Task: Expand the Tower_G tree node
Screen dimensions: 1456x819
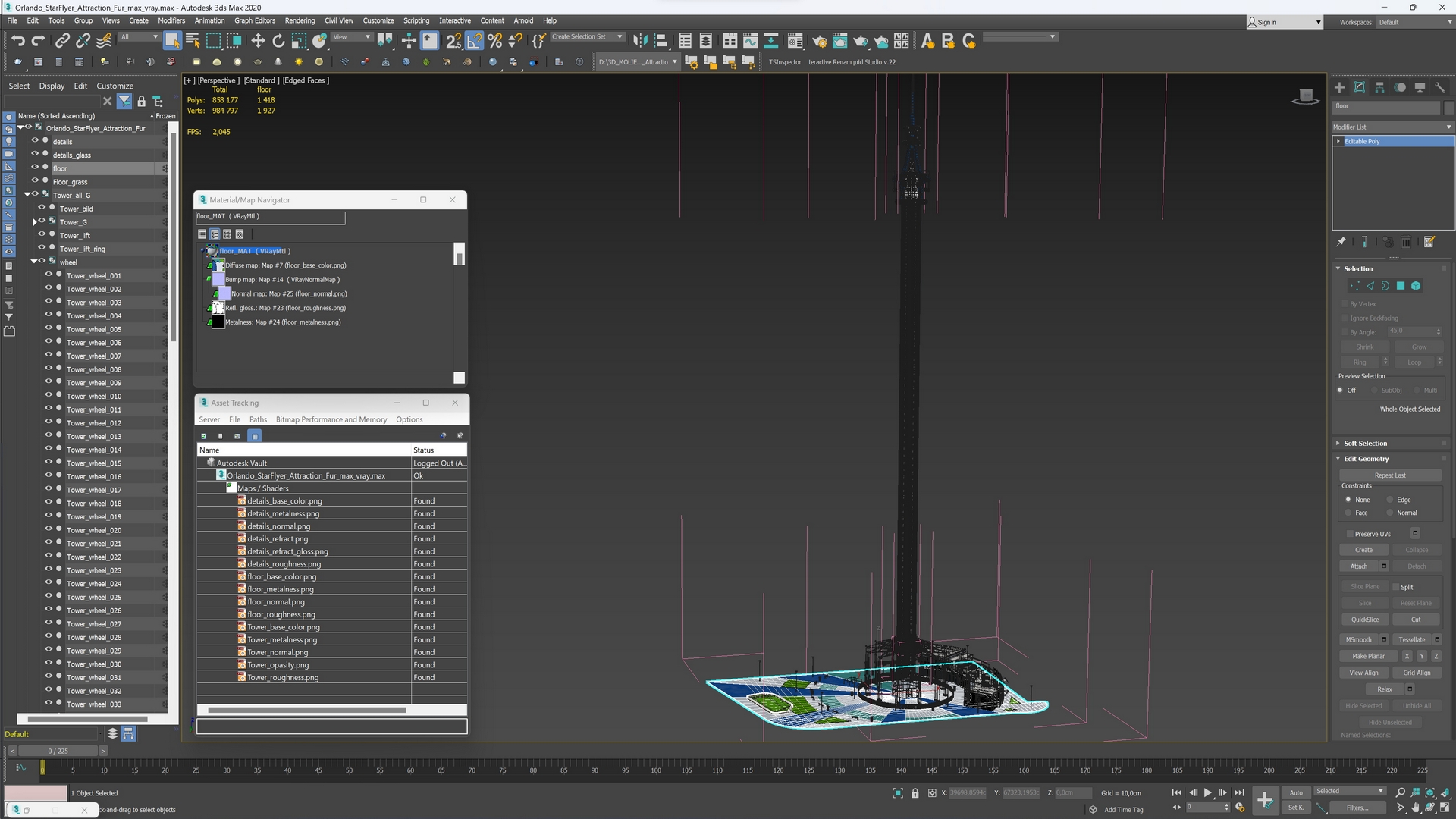Action: pos(34,222)
